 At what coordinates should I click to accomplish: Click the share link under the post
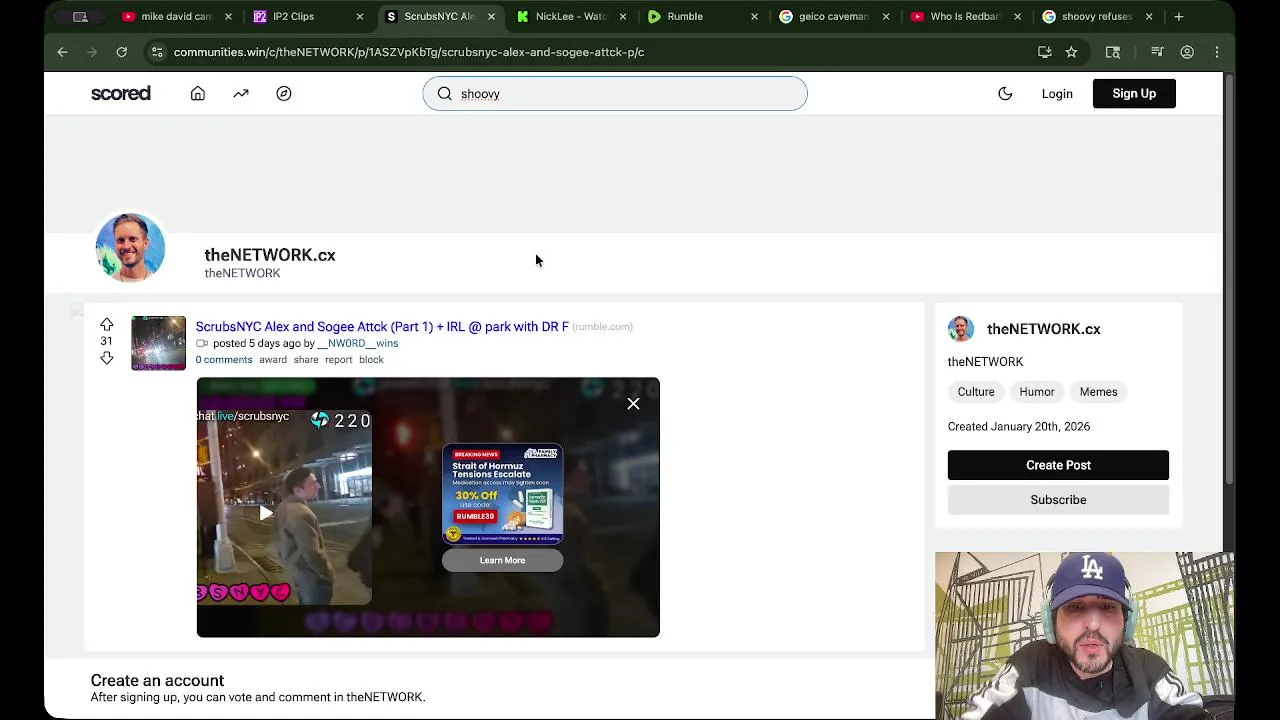(306, 360)
